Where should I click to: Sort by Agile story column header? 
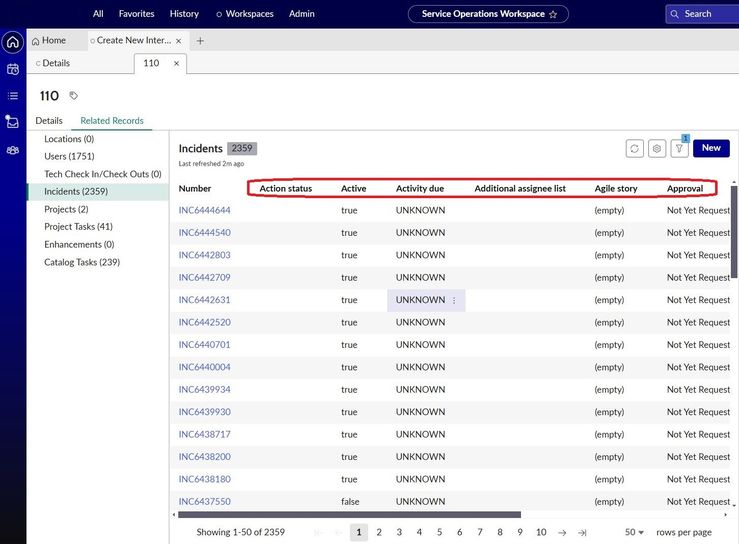[x=616, y=189]
